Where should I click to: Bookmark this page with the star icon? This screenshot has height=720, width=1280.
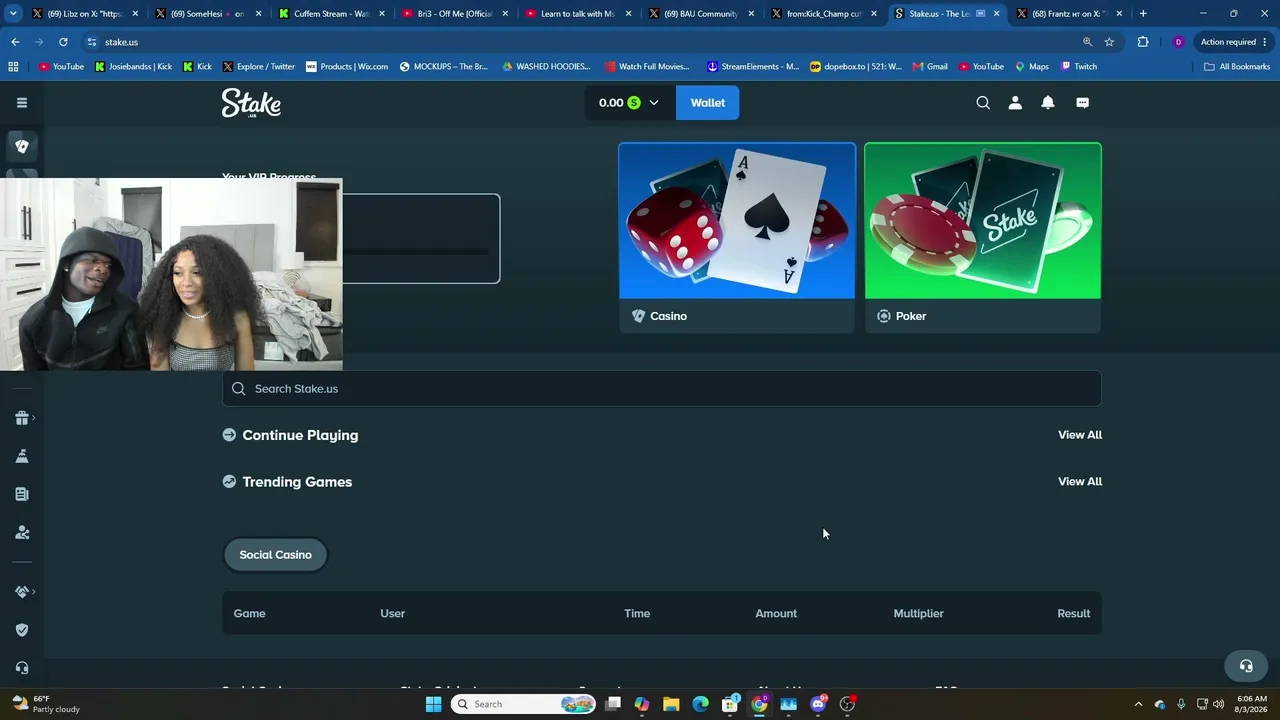(x=1109, y=42)
